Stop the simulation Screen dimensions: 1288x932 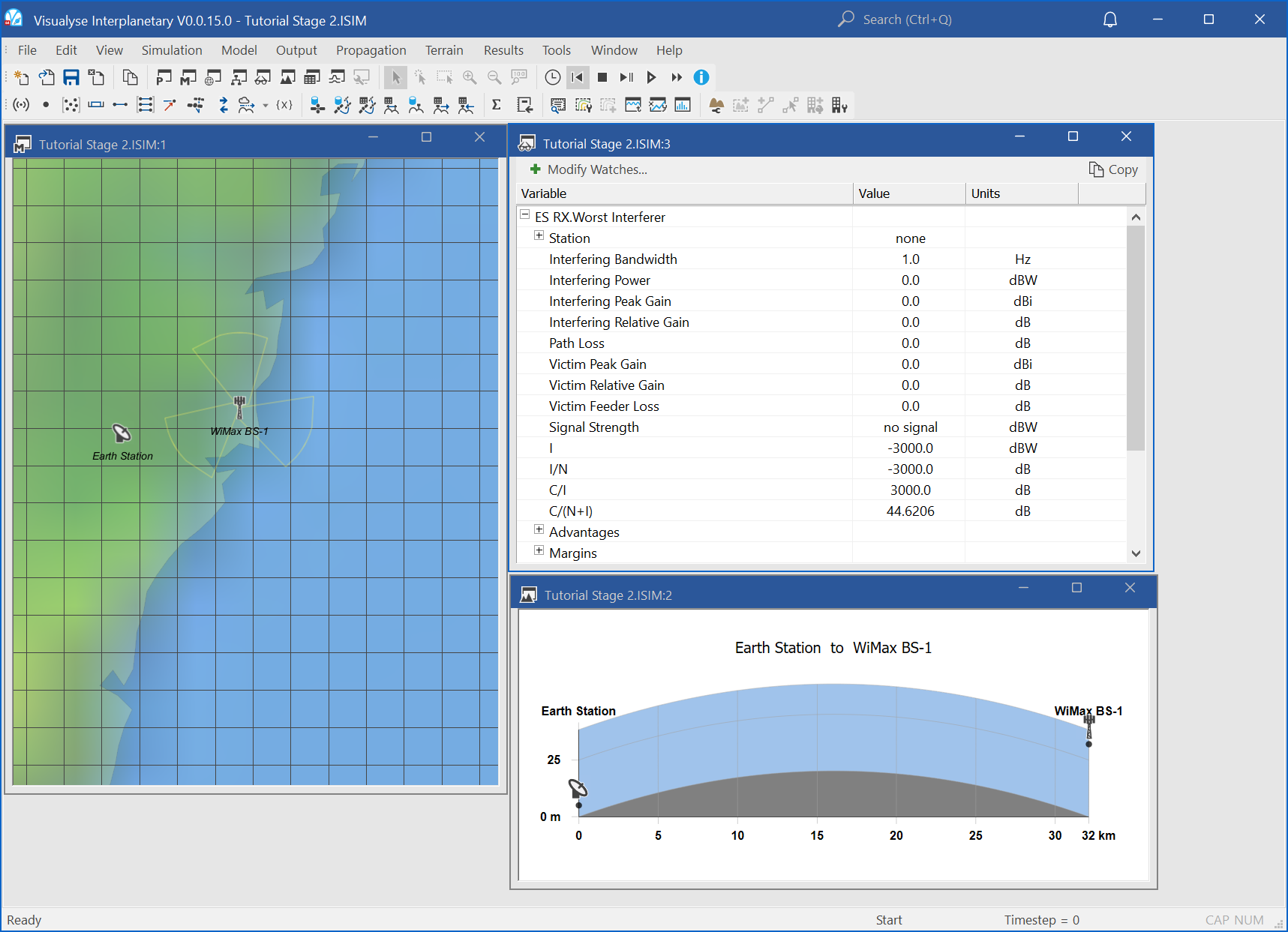click(602, 77)
